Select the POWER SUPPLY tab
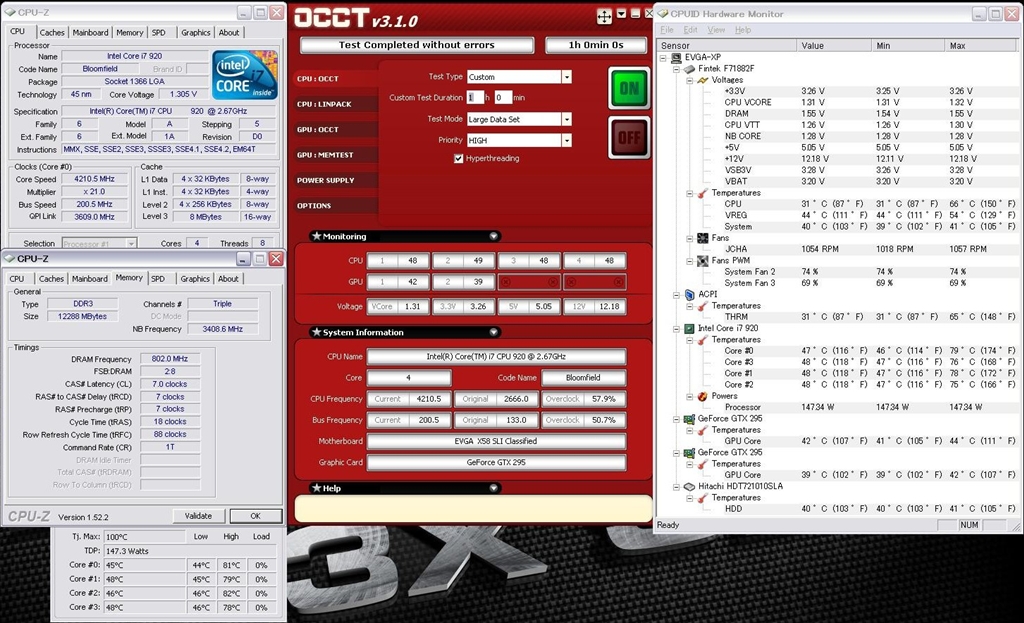This screenshot has width=1024, height=623. pos(336,180)
